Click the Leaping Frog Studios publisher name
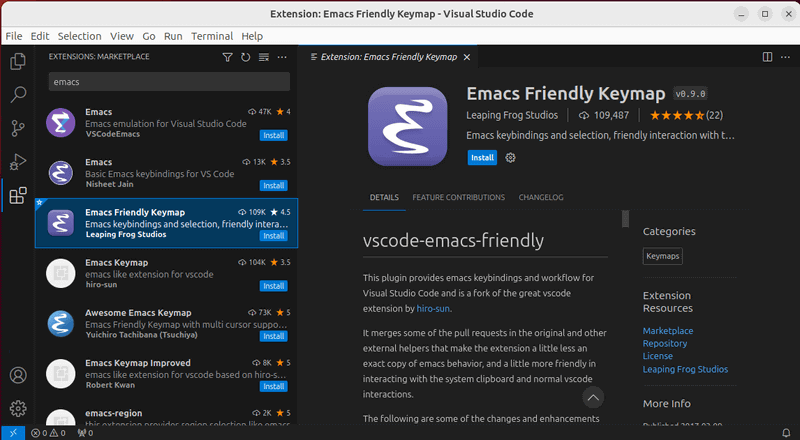Screen dimensions: 800x440 512,115
